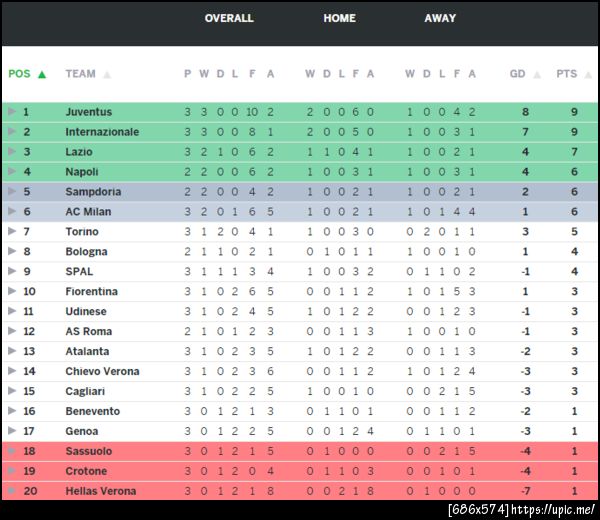Select the OVERALL header tab
Image resolution: width=600 pixels, height=520 pixels.
(x=229, y=18)
